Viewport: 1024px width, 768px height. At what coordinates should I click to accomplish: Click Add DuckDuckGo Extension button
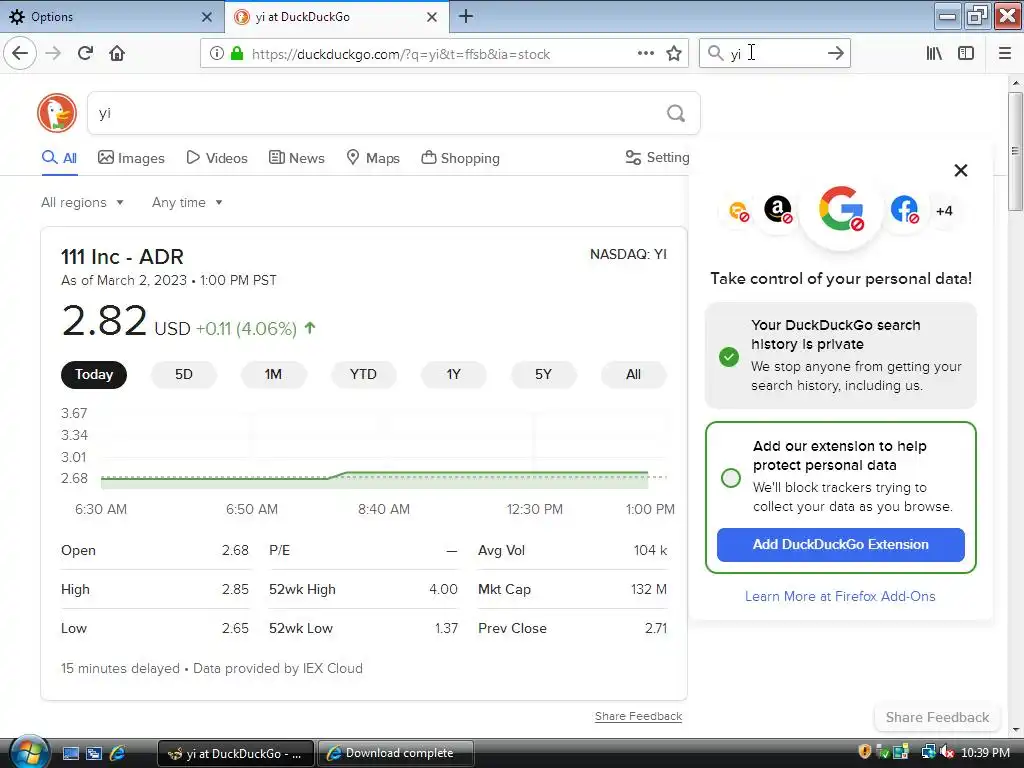tap(840, 545)
